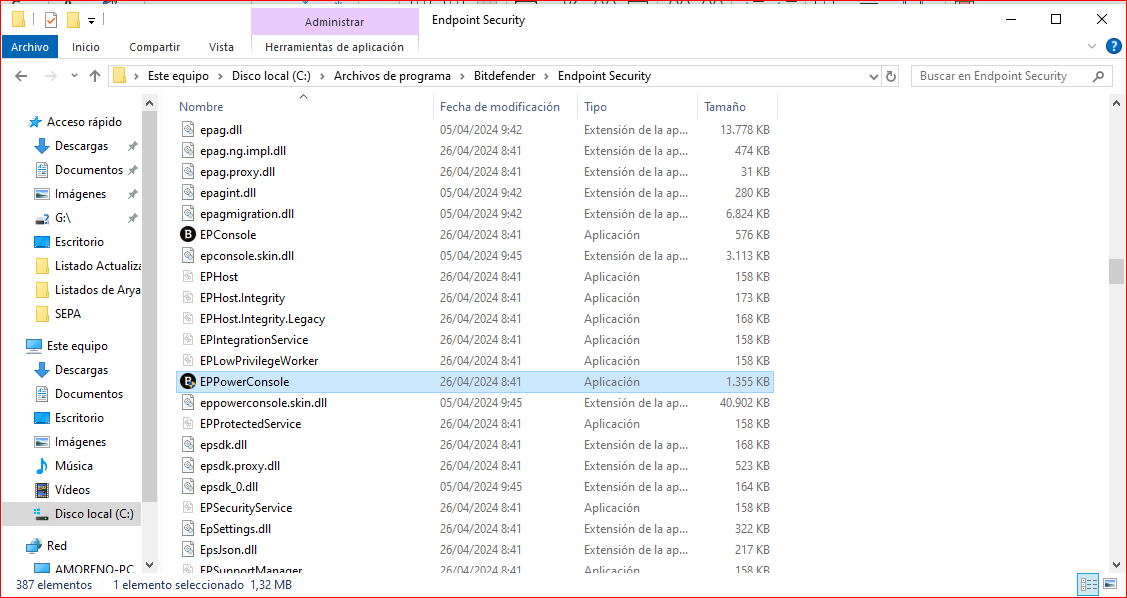Click the Administrar contextual tab header

334,22
